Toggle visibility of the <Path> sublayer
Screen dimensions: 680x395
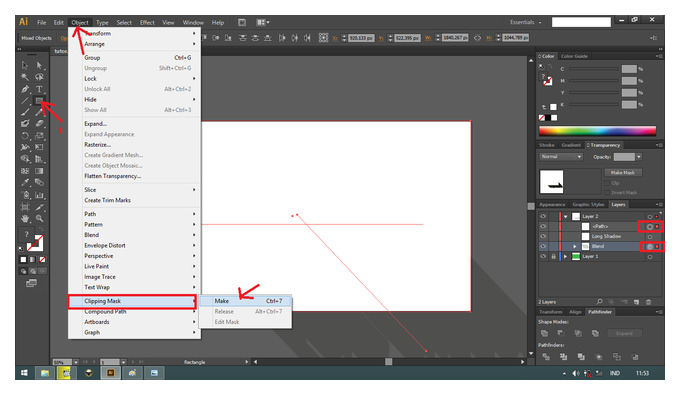click(543, 226)
